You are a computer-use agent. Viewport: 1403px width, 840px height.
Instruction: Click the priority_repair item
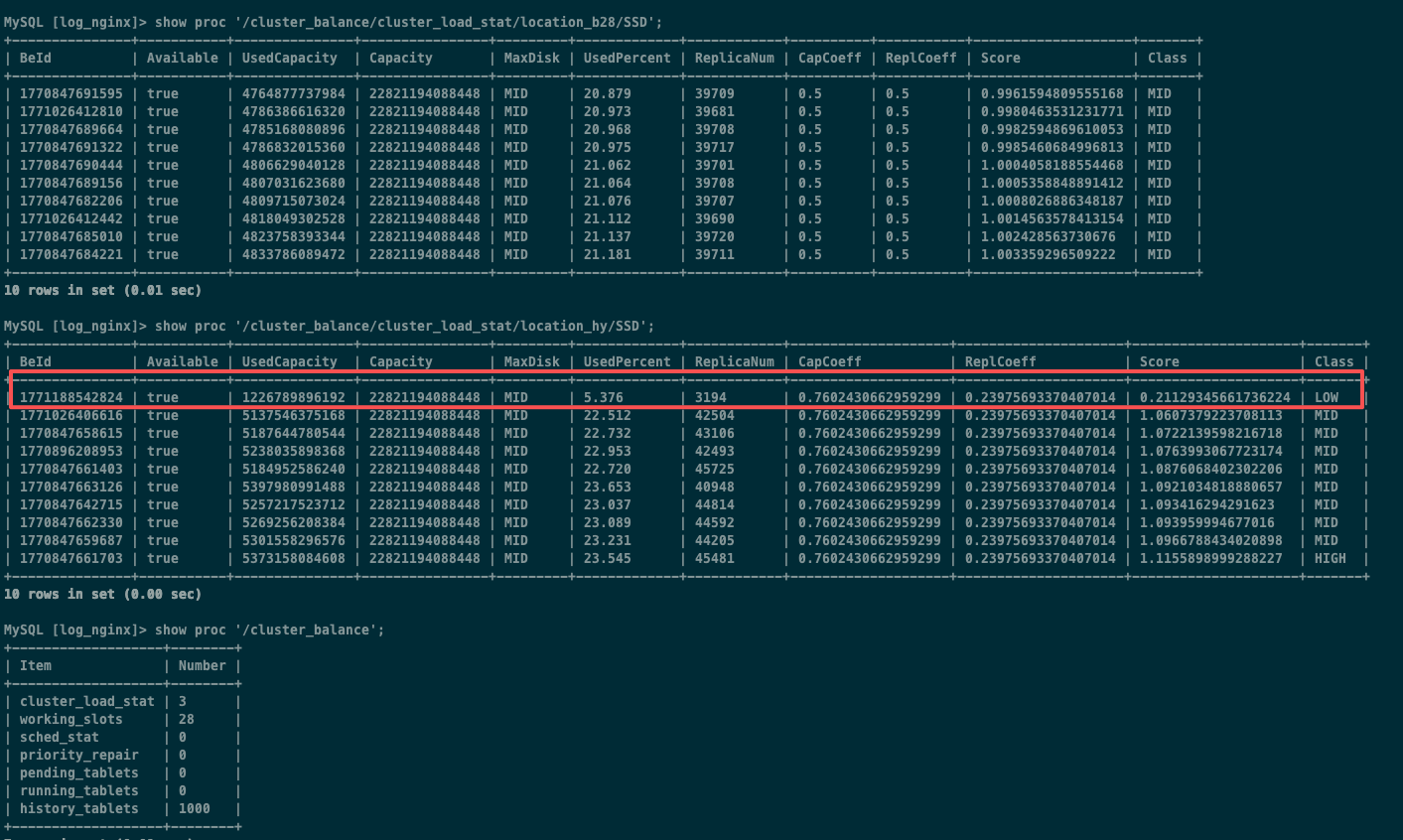[x=79, y=755]
